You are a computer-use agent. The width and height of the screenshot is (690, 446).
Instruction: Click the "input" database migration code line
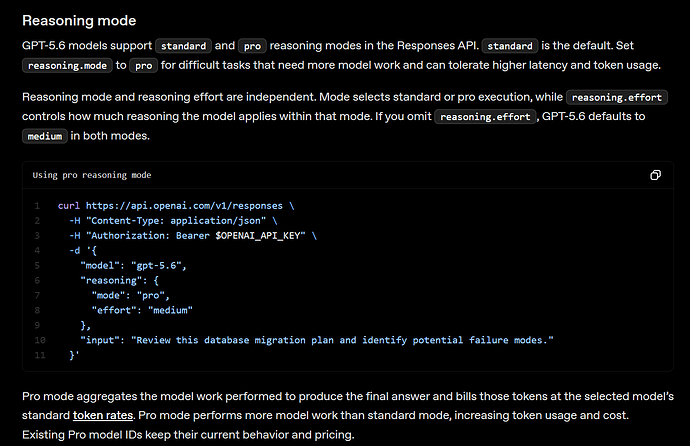317,340
